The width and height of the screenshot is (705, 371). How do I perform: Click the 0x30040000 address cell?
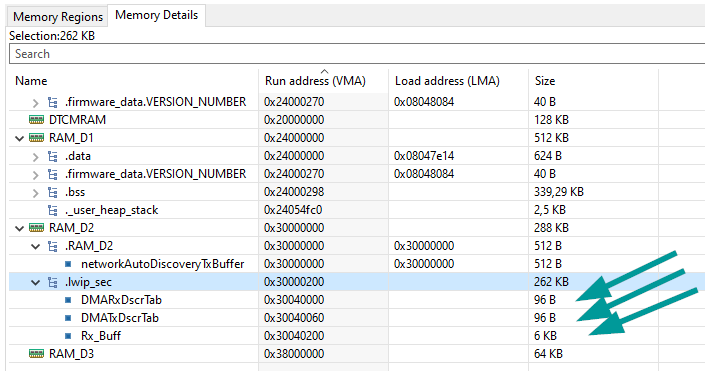point(294,300)
